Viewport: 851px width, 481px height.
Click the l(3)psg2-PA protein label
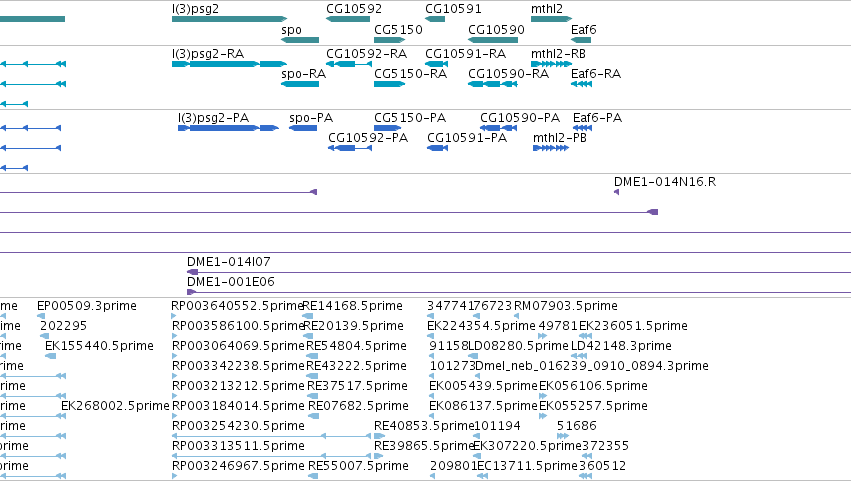pos(213,118)
